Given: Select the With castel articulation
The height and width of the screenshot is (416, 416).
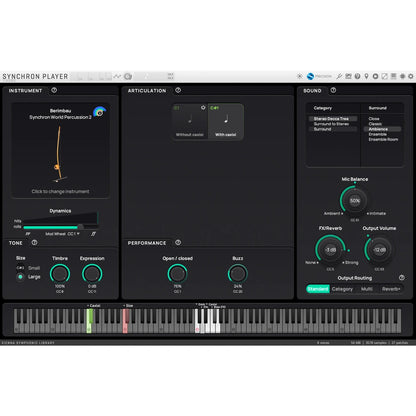Looking at the screenshot, I should (226, 122).
